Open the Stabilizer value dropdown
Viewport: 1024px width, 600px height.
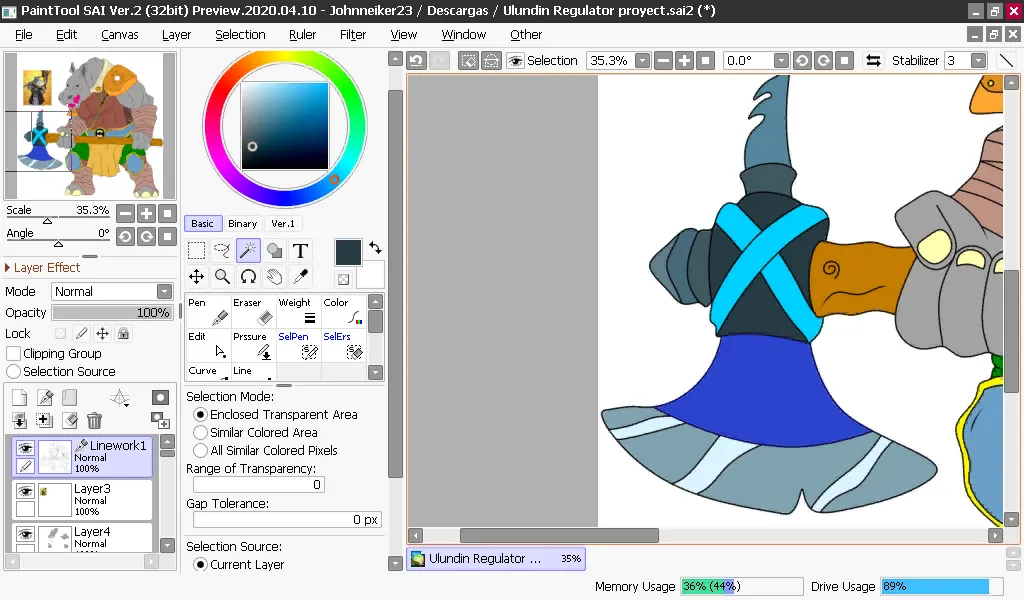[x=978, y=61]
